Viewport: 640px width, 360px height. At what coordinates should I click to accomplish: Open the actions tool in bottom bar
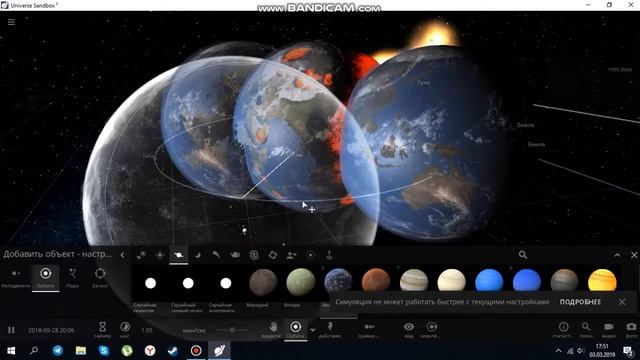[330, 329]
